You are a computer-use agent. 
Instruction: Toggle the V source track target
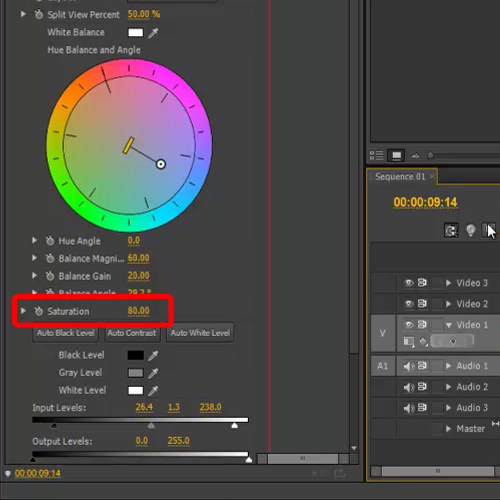pos(383,333)
